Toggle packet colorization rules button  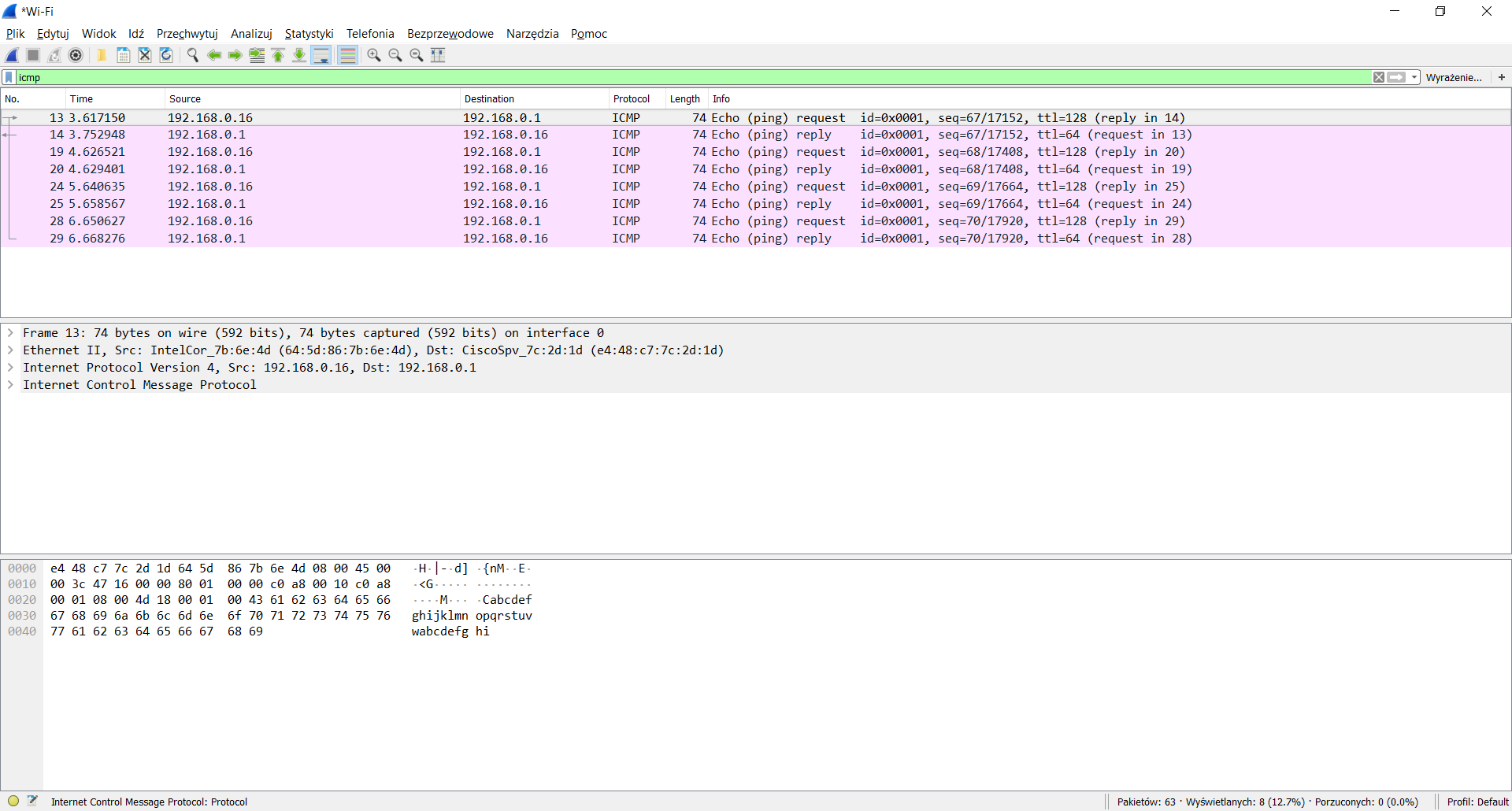tap(347, 55)
